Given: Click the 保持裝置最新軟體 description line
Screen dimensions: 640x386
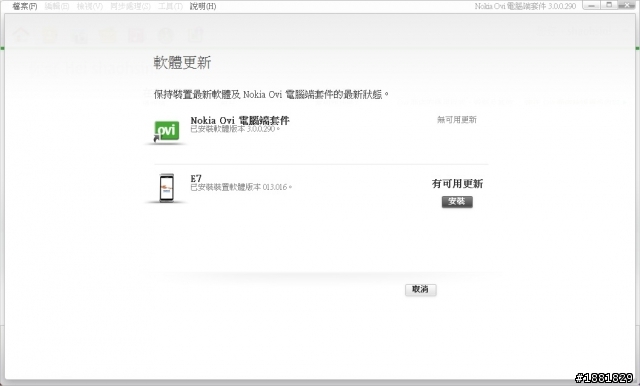Looking at the screenshot, I should click(271, 95).
